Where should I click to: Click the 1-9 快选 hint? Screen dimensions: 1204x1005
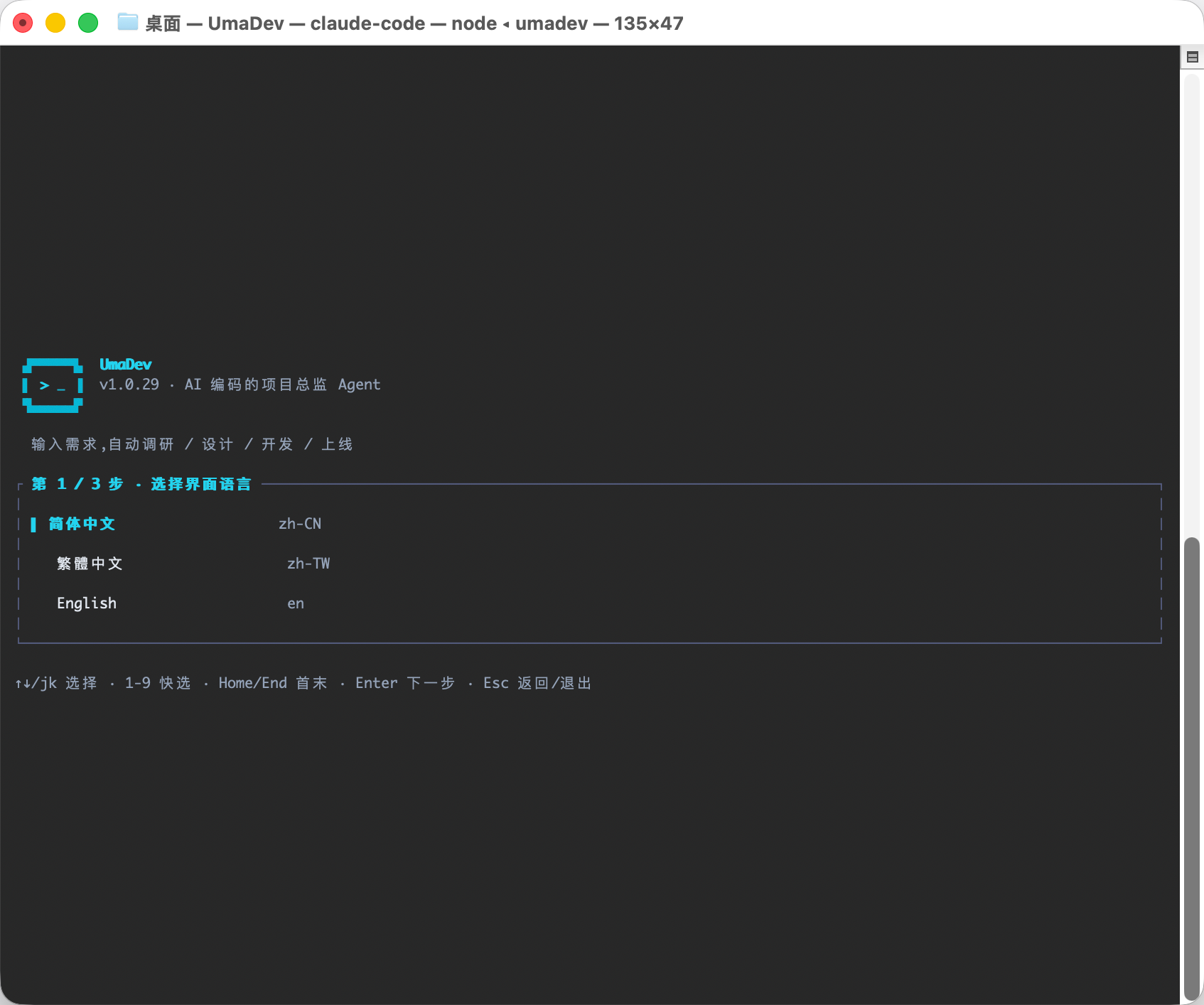point(158,683)
